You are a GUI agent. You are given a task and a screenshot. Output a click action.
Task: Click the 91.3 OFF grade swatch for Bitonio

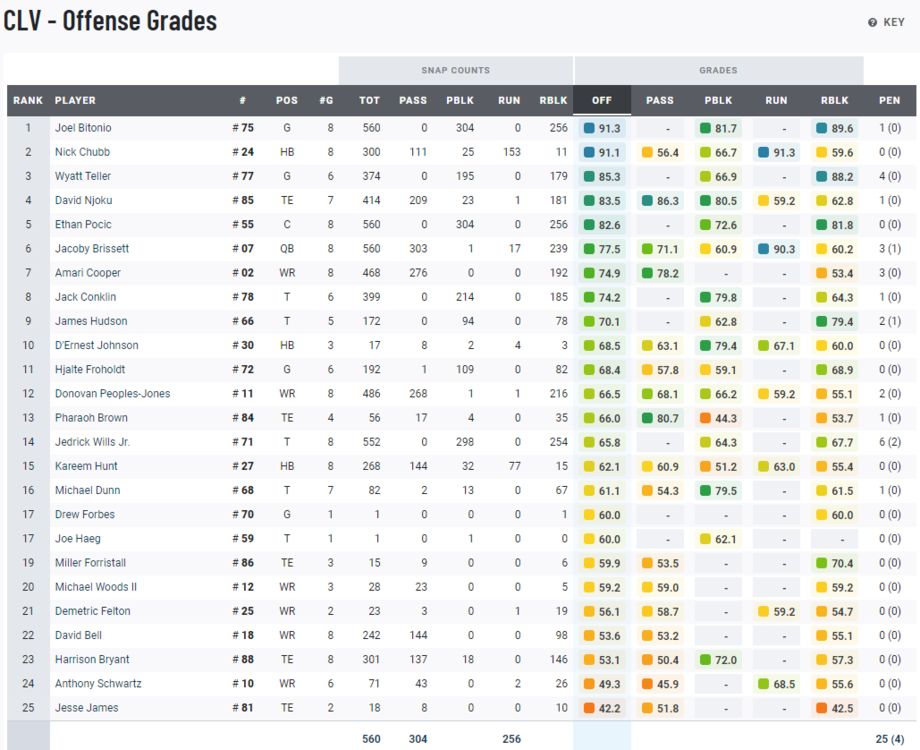point(589,128)
